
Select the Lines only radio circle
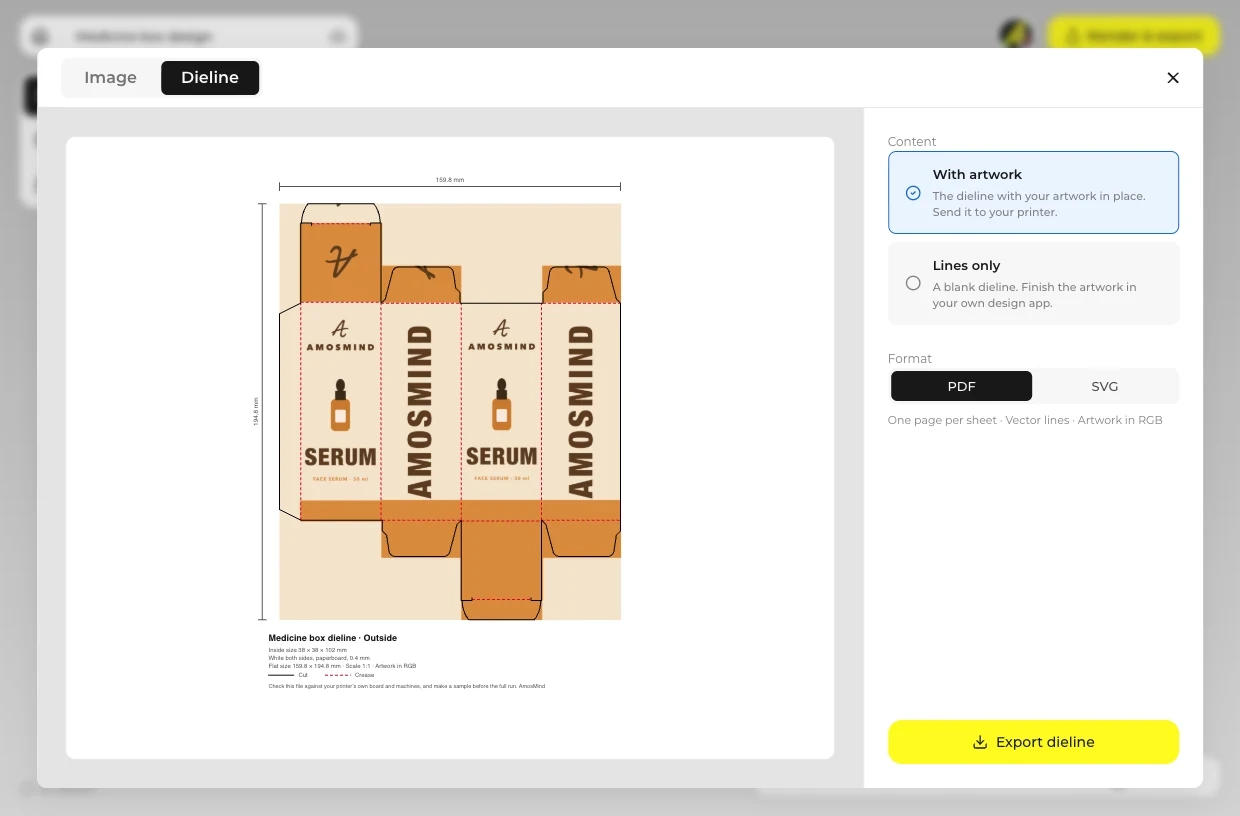coord(913,283)
